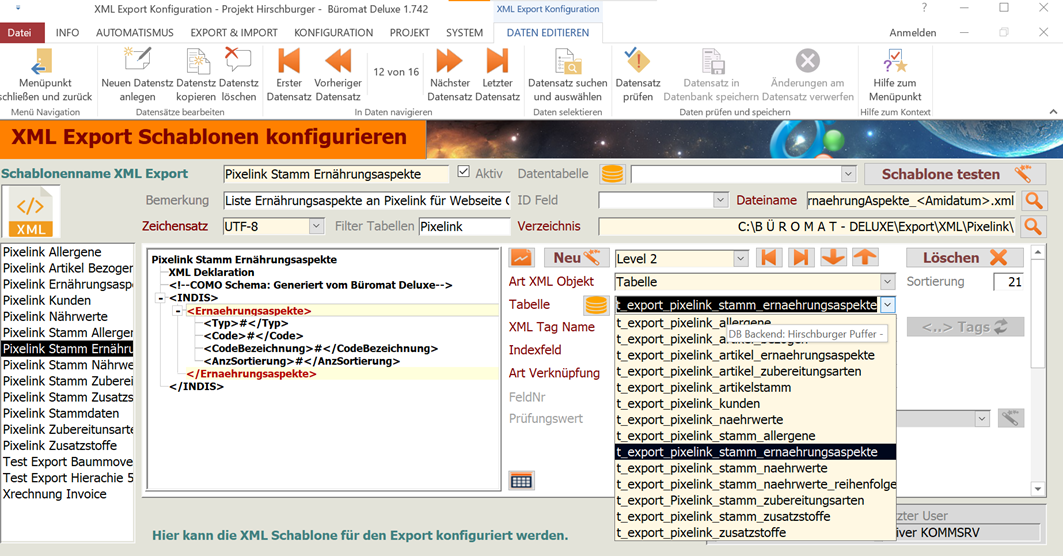The height and width of the screenshot is (556, 1063).
Task: Collapse the INDIS tree node
Action: (x=160, y=298)
